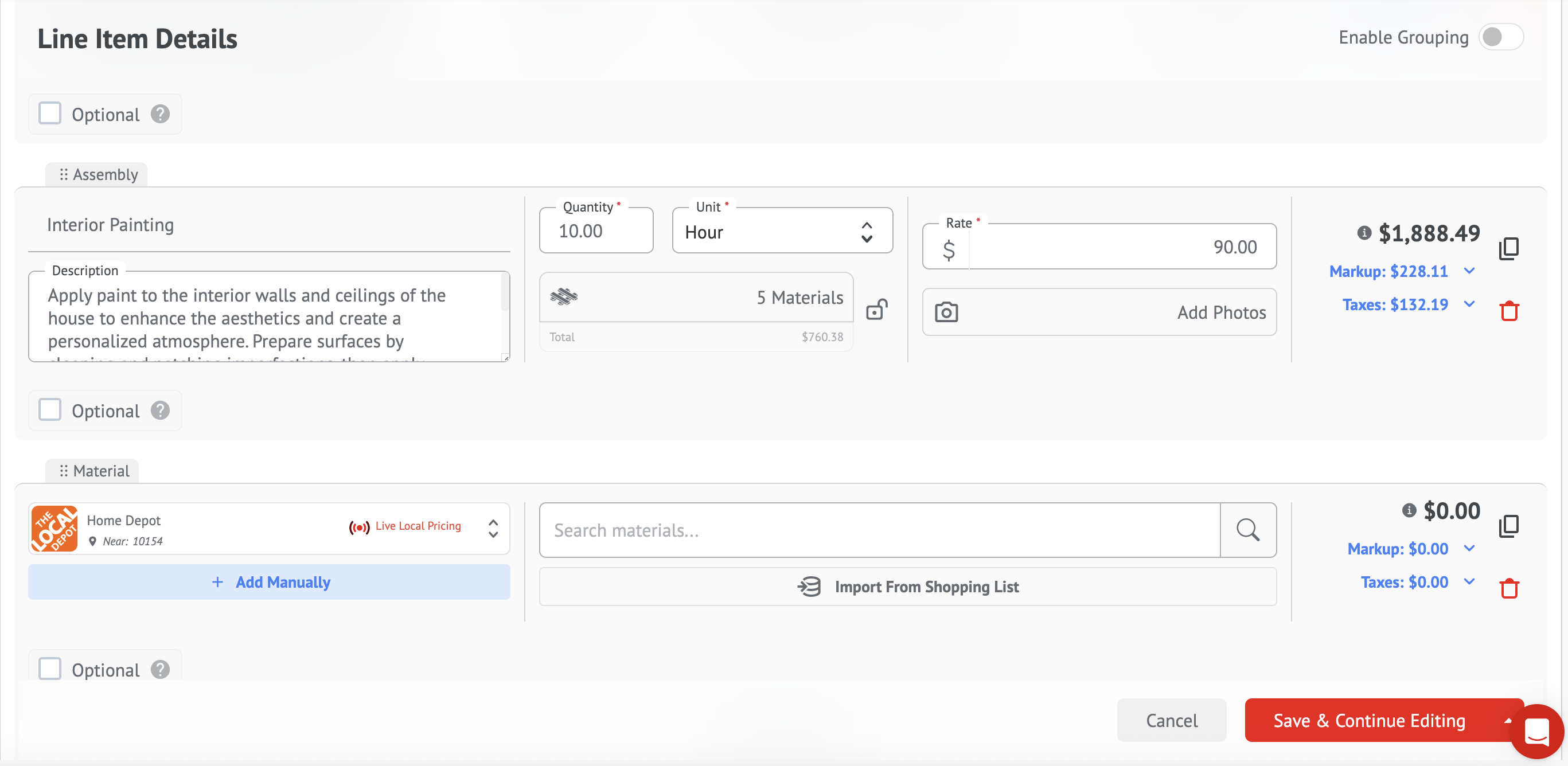The image size is (1568, 766).
Task: Check the Optional box below Interior Painting
Action: (x=50, y=410)
